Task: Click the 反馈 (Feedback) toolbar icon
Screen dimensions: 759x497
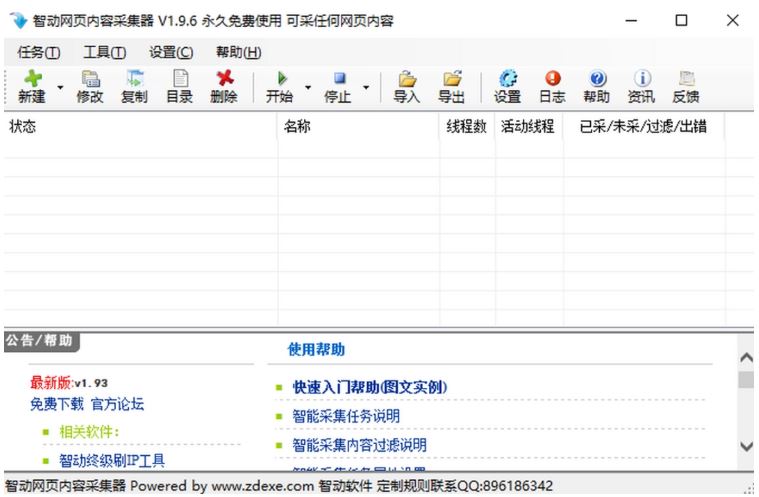Action: point(686,78)
